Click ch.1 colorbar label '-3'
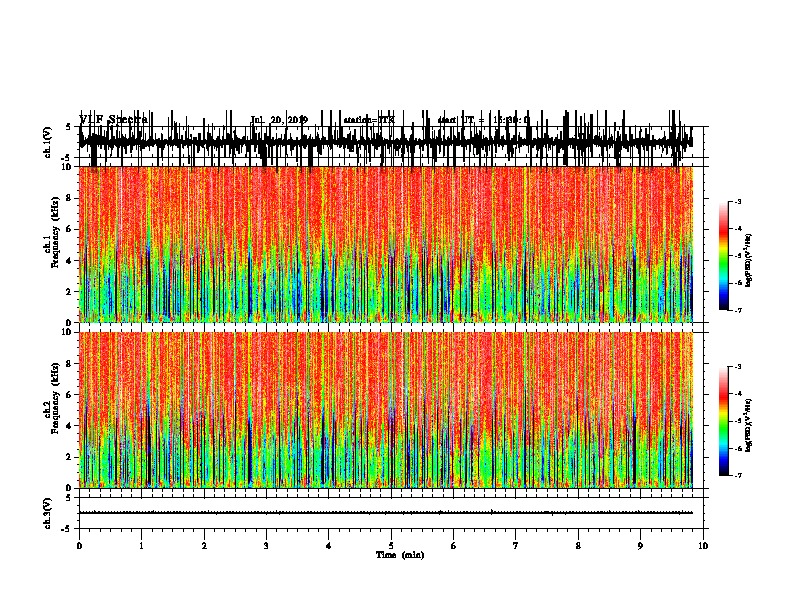This screenshot has width=792, height=612. (737, 201)
